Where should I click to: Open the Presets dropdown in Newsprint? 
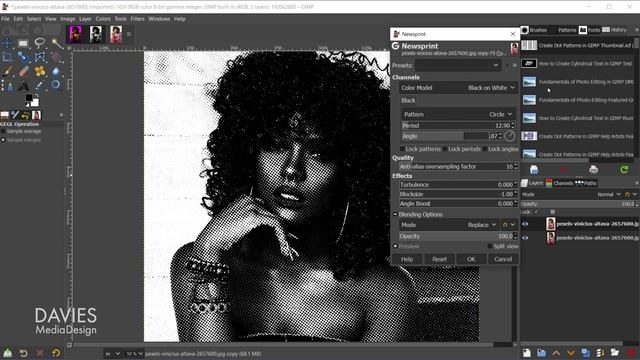point(458,65)
